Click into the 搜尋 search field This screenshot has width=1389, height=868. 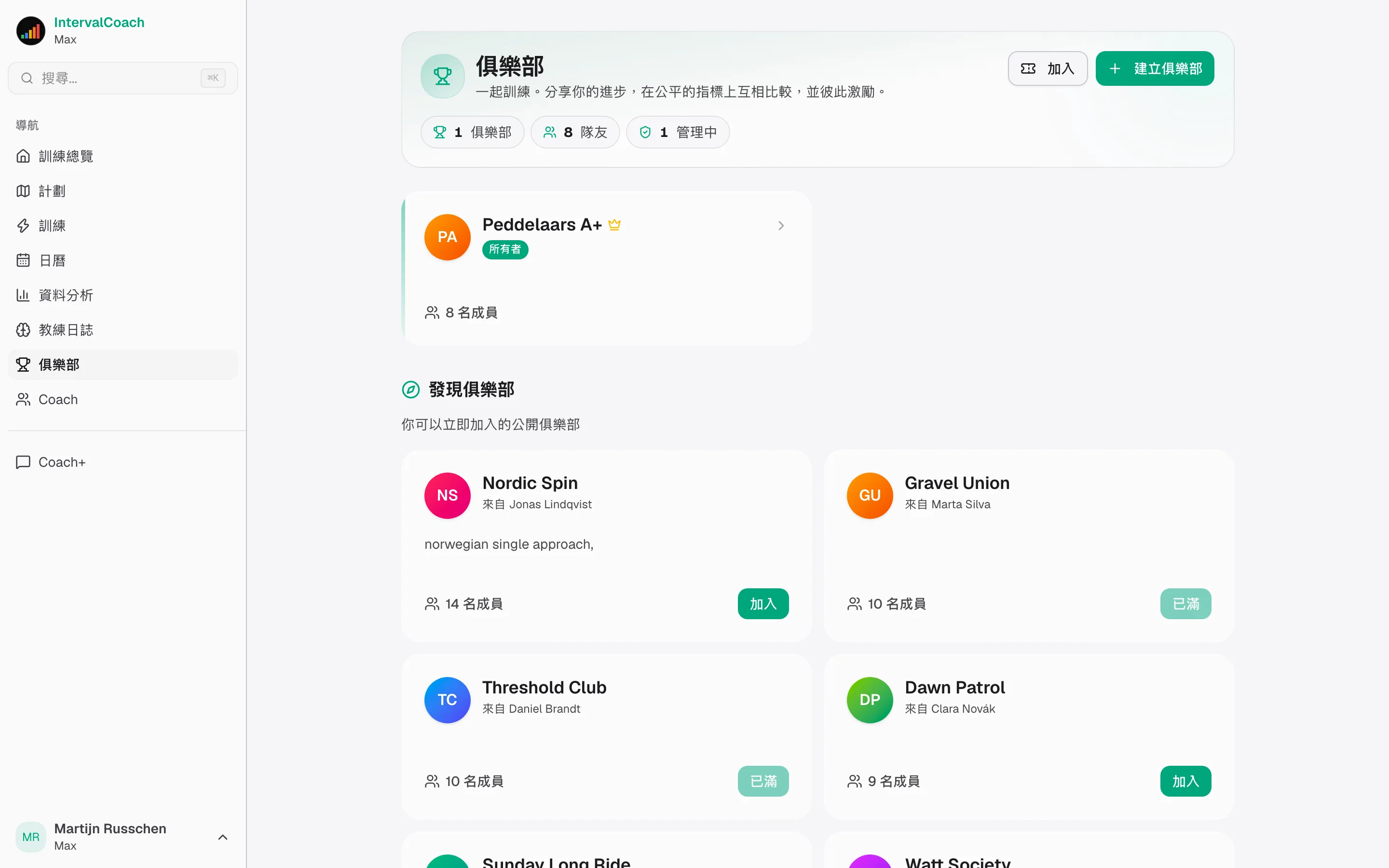pyautogui.click(x=123, y=78)
